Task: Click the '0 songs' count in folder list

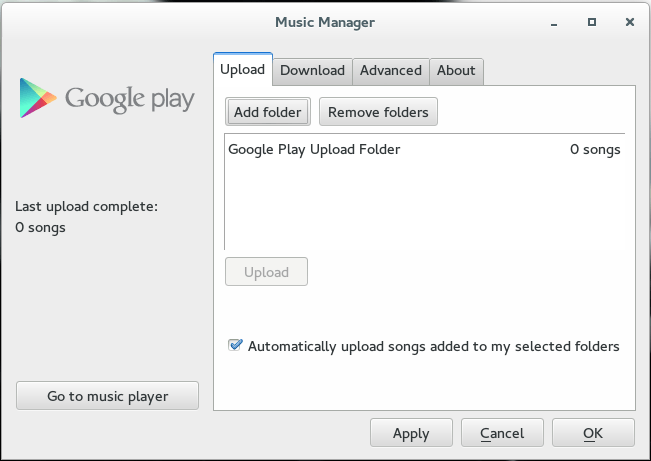Action: point(595,150)
